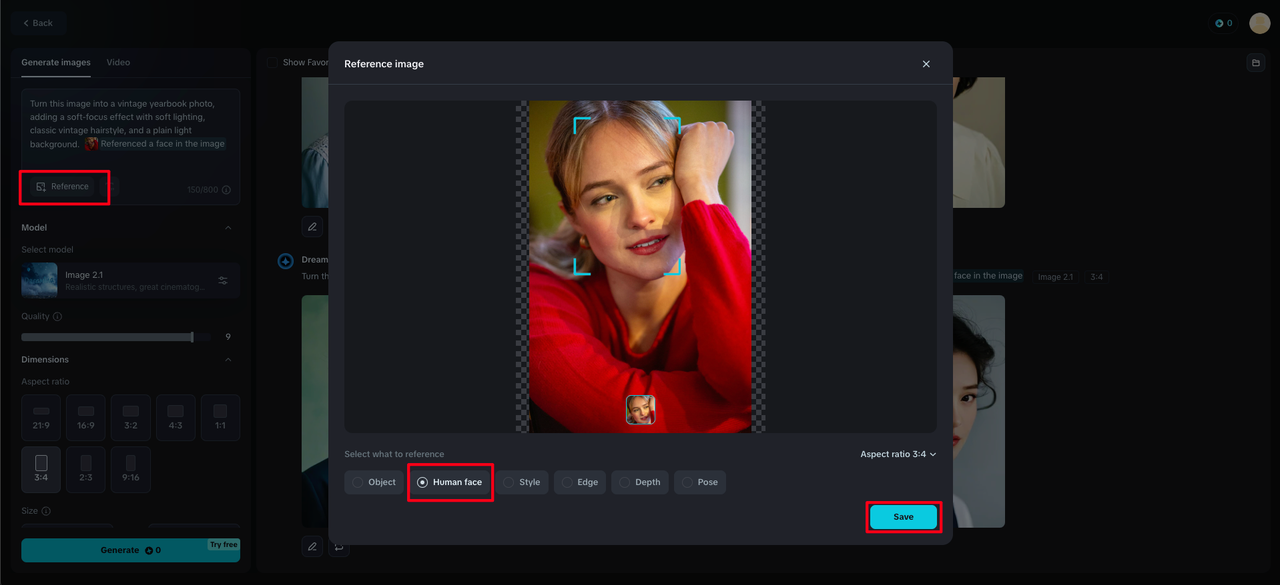Select the Style reference option

522,482
